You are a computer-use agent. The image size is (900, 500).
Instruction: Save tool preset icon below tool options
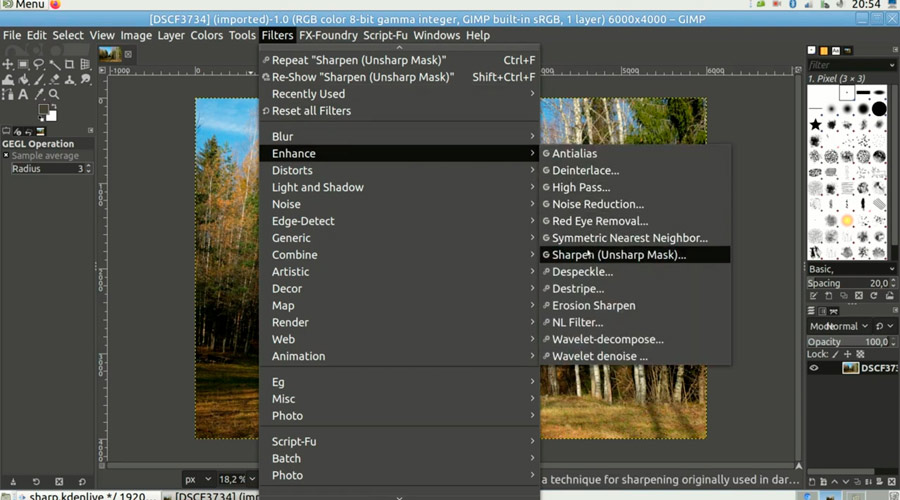point(13,482)
